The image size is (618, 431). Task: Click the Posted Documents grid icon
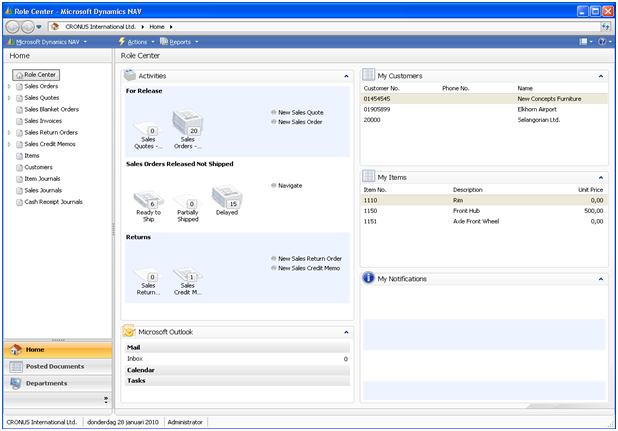pos(16,367)
